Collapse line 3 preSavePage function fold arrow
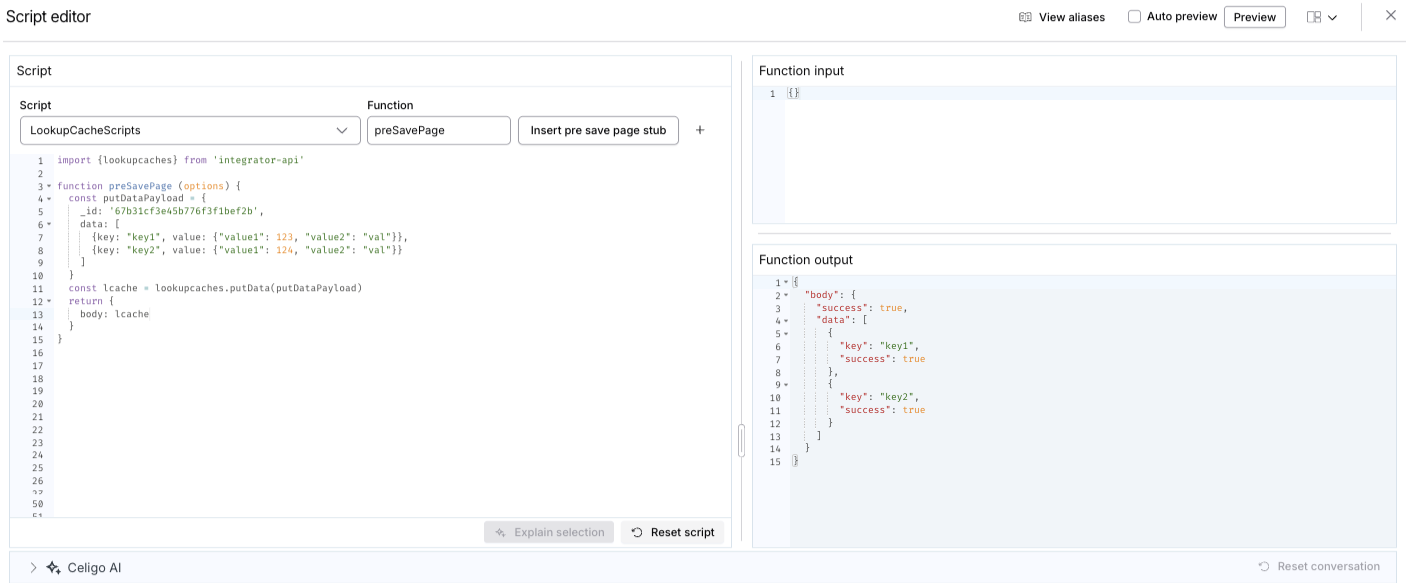 [47, 185]
